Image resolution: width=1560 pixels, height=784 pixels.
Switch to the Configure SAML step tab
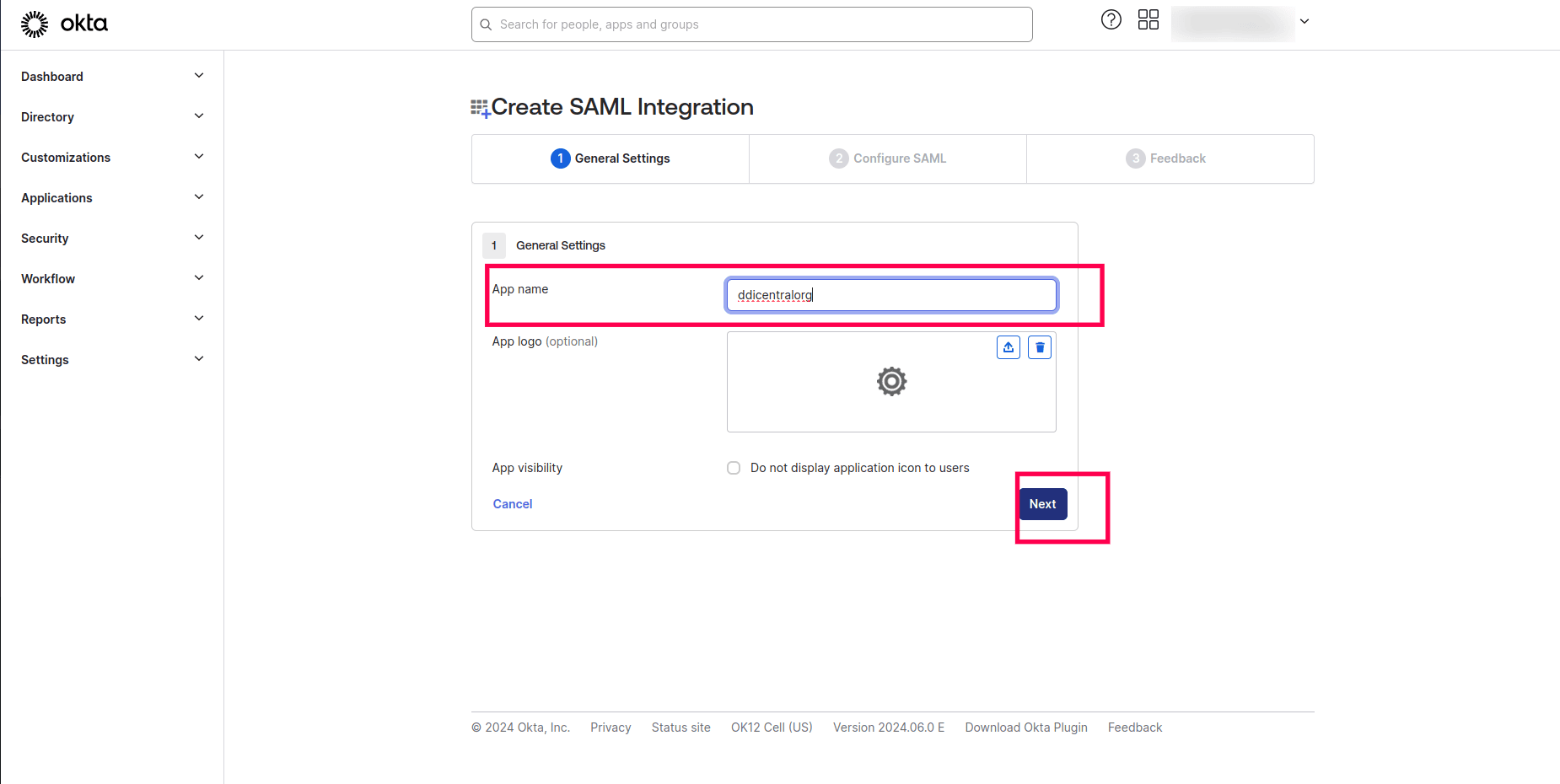pyautogui.click(x=887, y=158)
